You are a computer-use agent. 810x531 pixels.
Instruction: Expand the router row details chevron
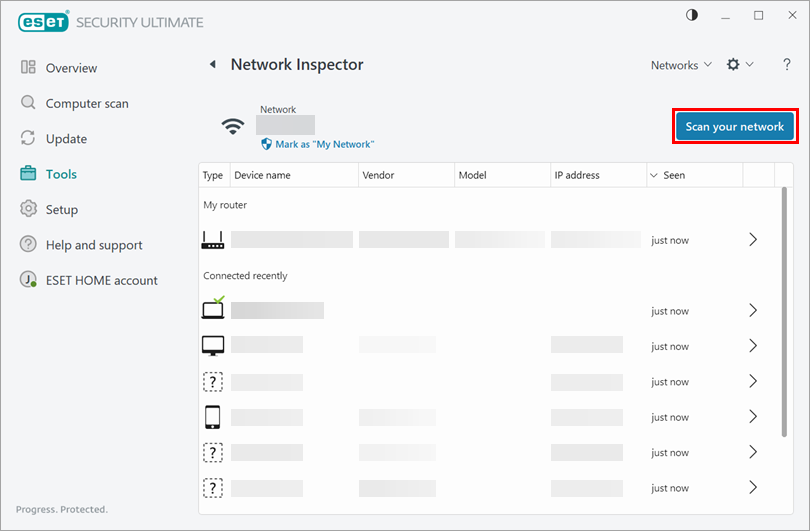753,240
